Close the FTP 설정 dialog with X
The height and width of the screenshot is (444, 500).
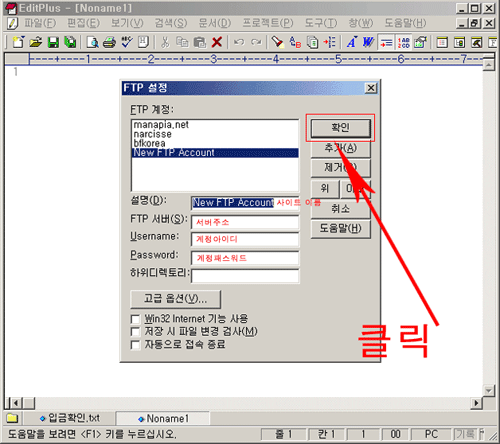click(371, 88)
